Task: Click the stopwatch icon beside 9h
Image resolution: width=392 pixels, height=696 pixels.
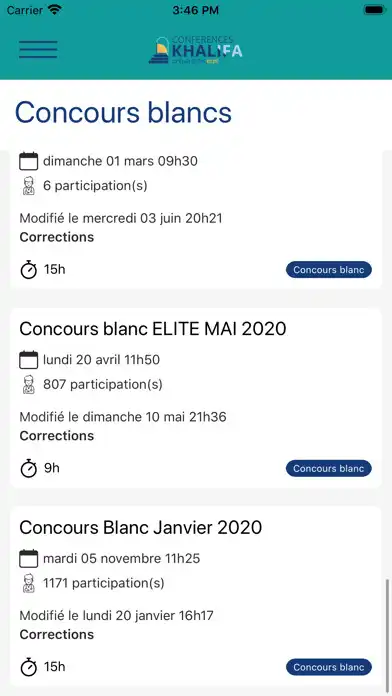Action: pyautogui.click(x=29, y=469)
